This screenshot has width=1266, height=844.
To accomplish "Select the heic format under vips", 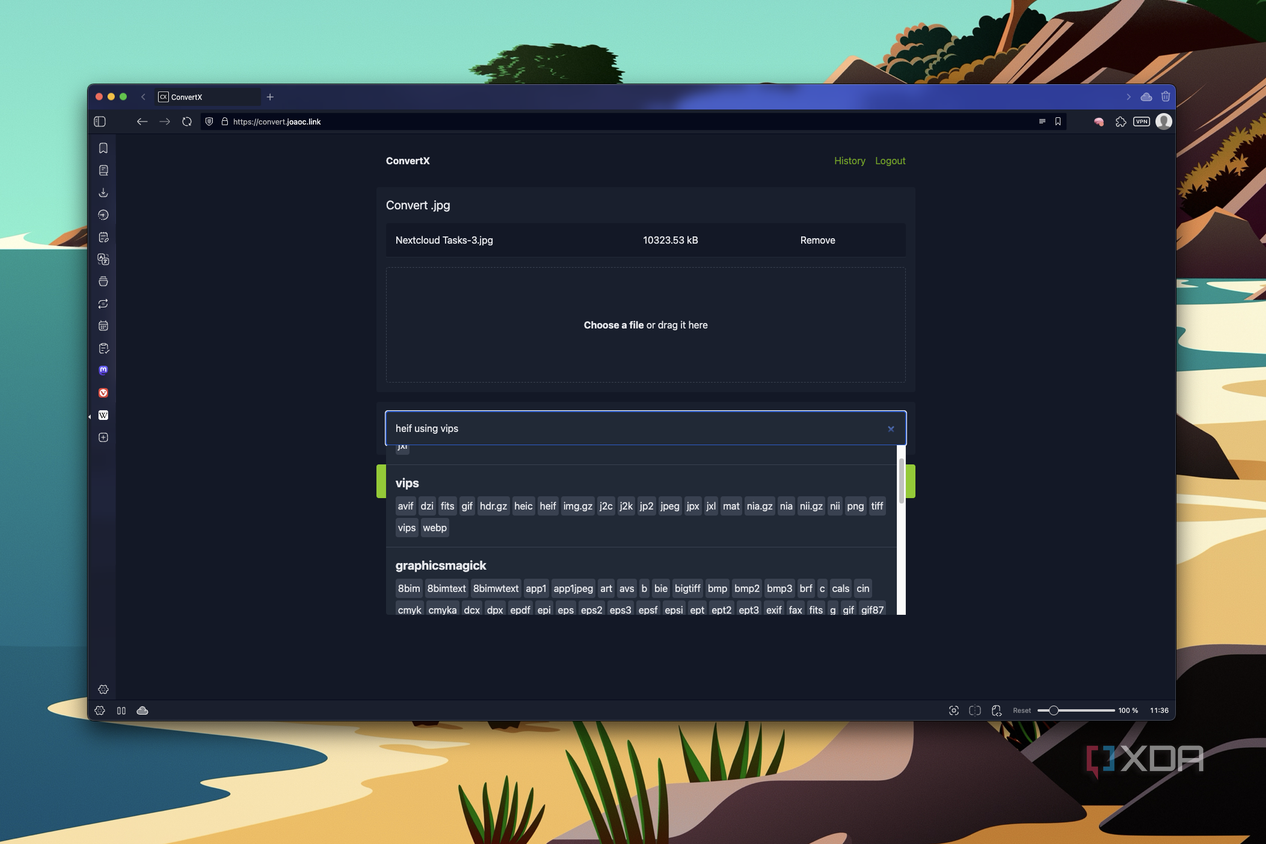I will pos(524,506).
